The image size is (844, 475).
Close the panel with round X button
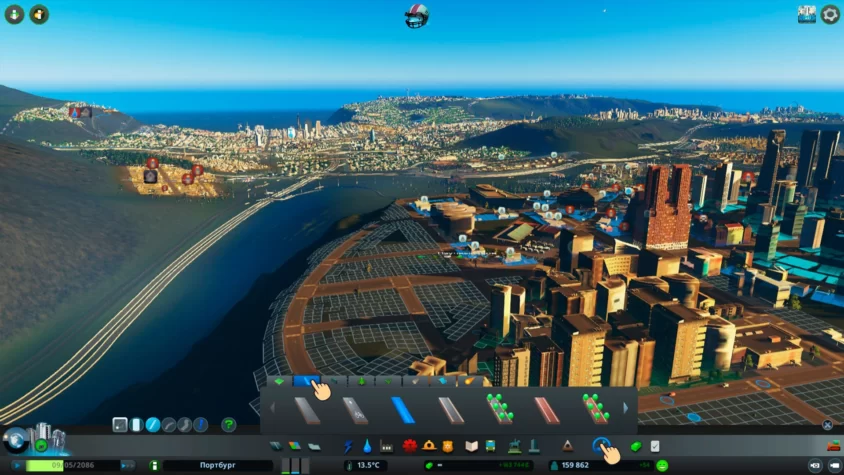(828, 425)
